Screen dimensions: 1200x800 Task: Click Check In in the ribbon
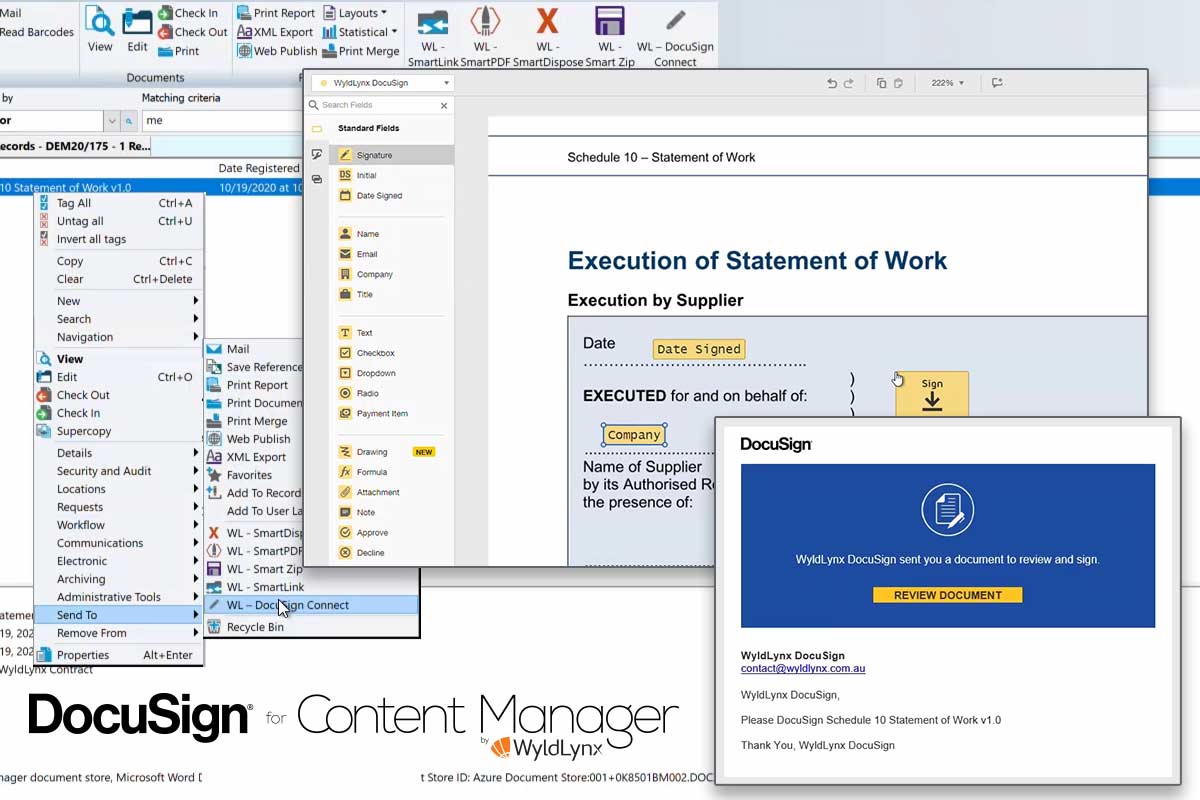pos(187,13)
